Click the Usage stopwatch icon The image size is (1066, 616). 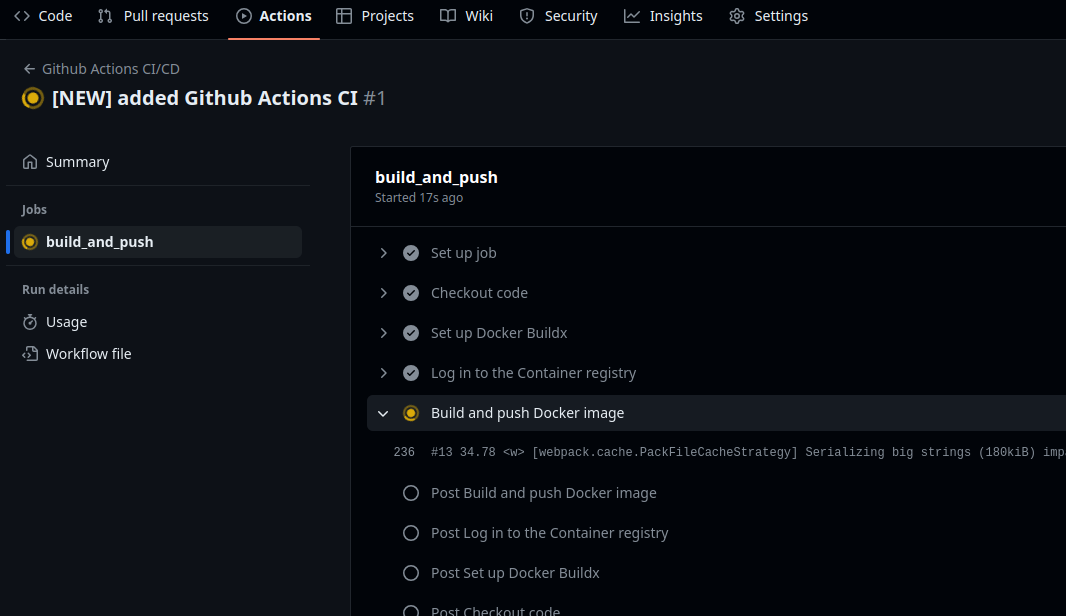(30, 322)
